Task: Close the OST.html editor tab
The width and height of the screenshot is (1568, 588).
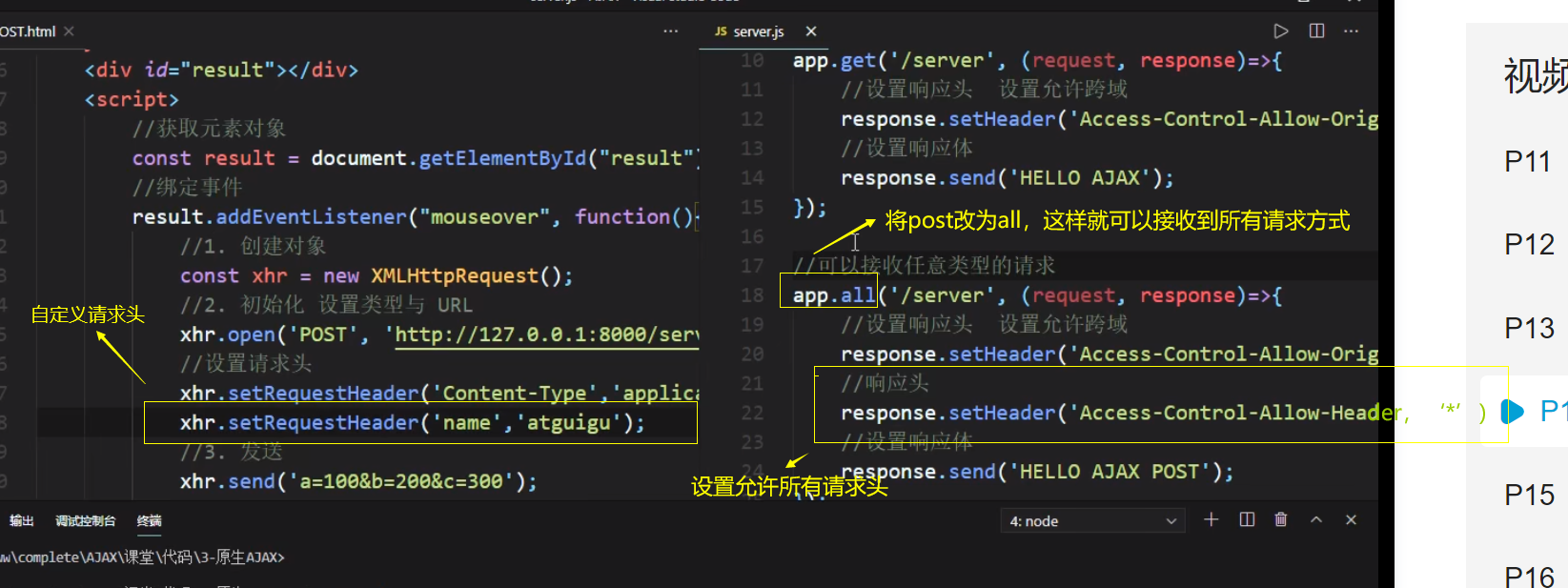Action: tap(69, 31)
